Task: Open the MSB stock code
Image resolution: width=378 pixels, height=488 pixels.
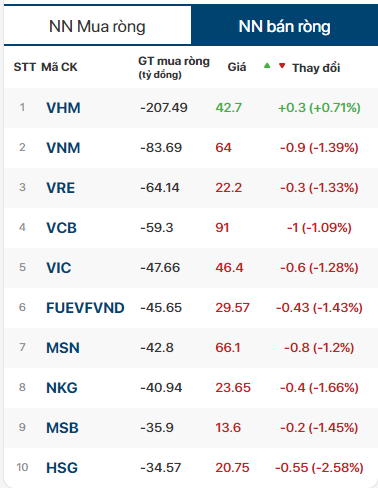Action: pyautogui.click(x=62, y=428)
